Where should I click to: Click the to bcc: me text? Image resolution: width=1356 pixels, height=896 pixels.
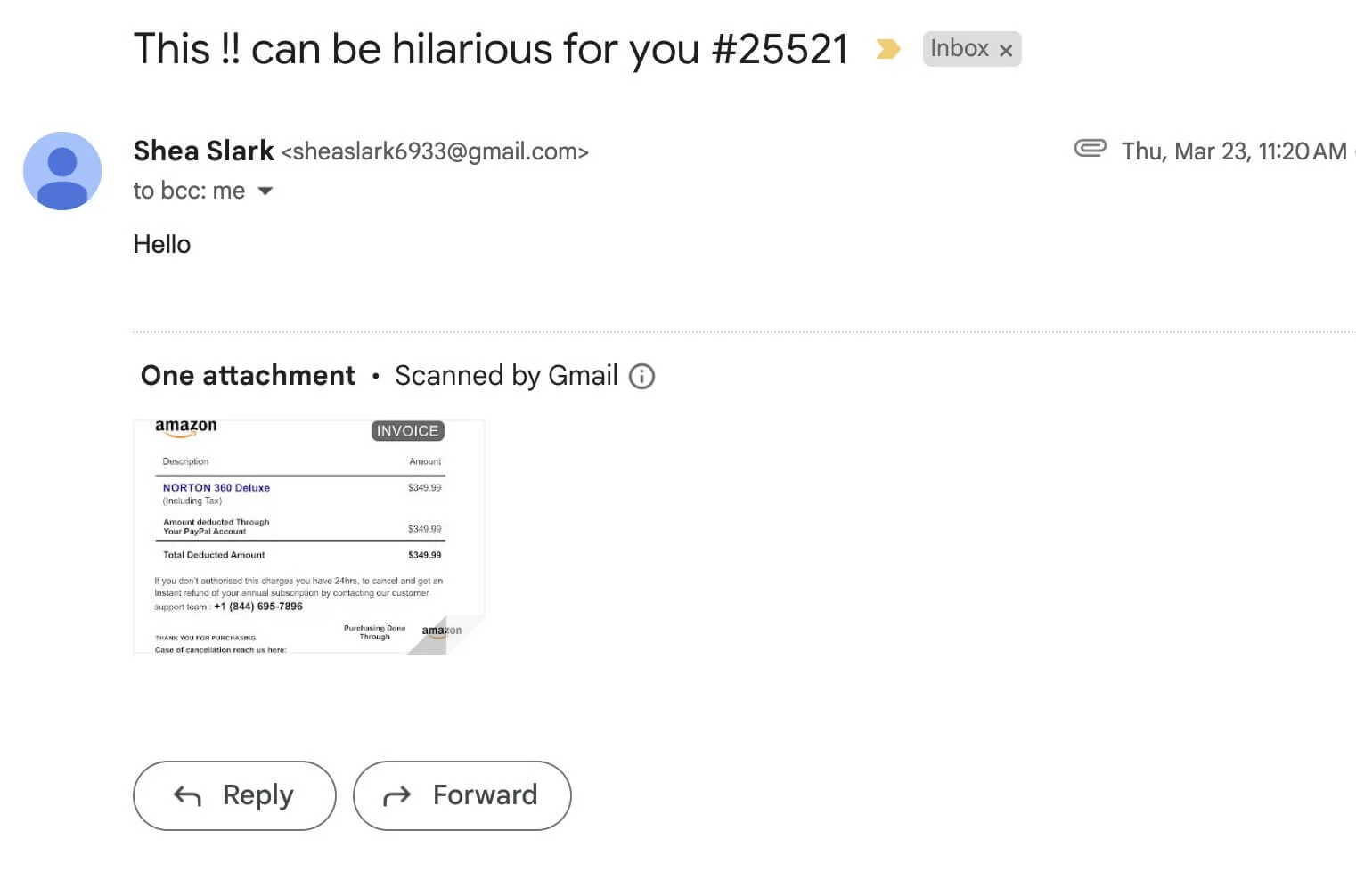(x=189, y=191)
